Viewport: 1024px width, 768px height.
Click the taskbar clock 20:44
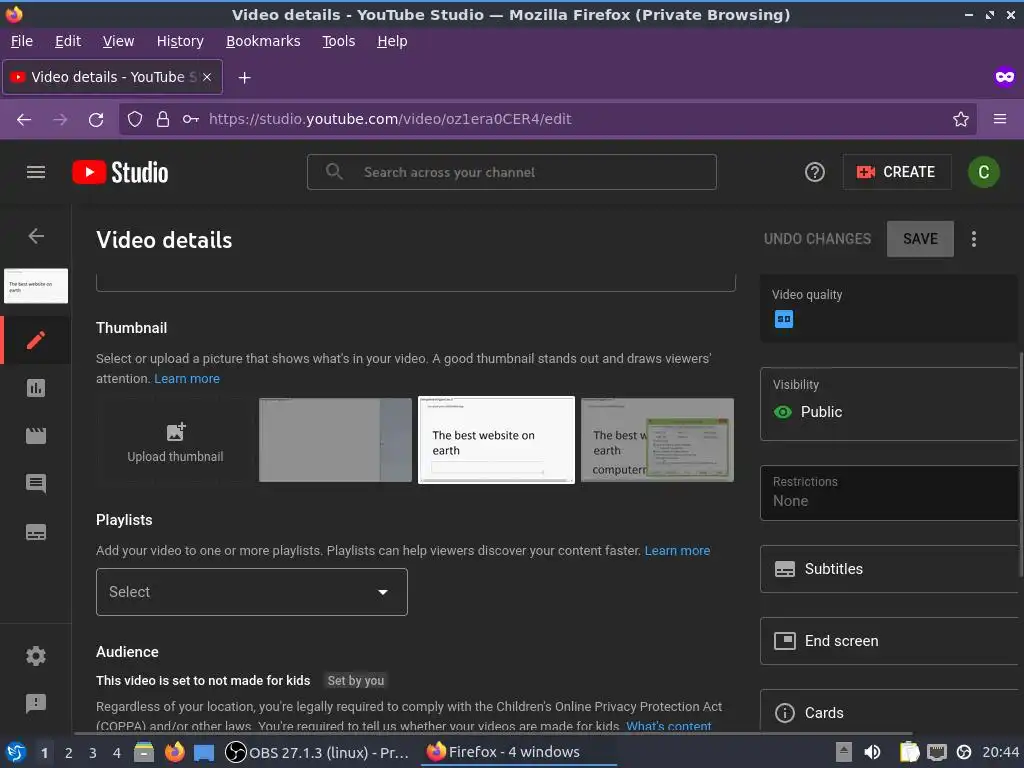pos(1000,752)
